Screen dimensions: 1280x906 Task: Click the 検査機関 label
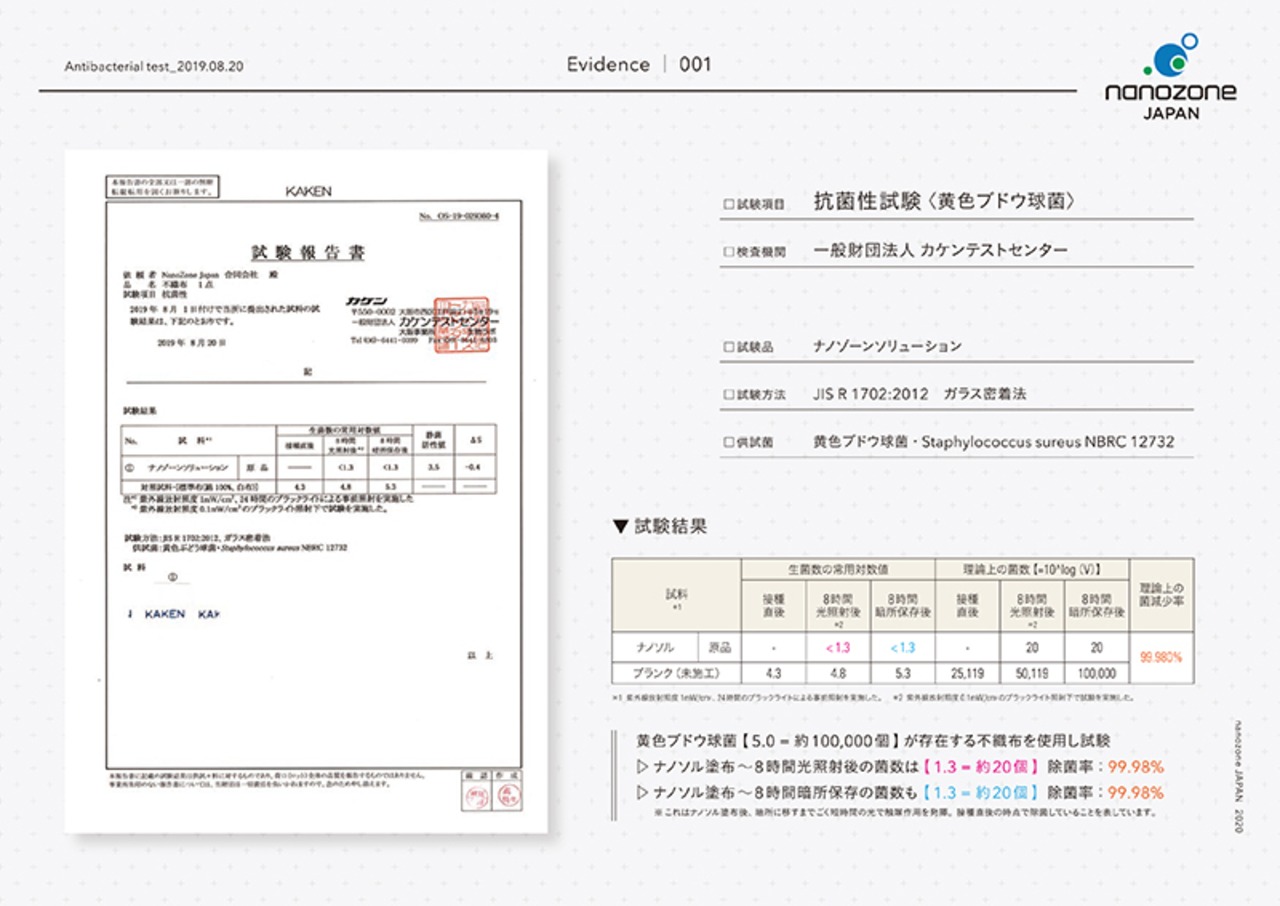point(755,252)
